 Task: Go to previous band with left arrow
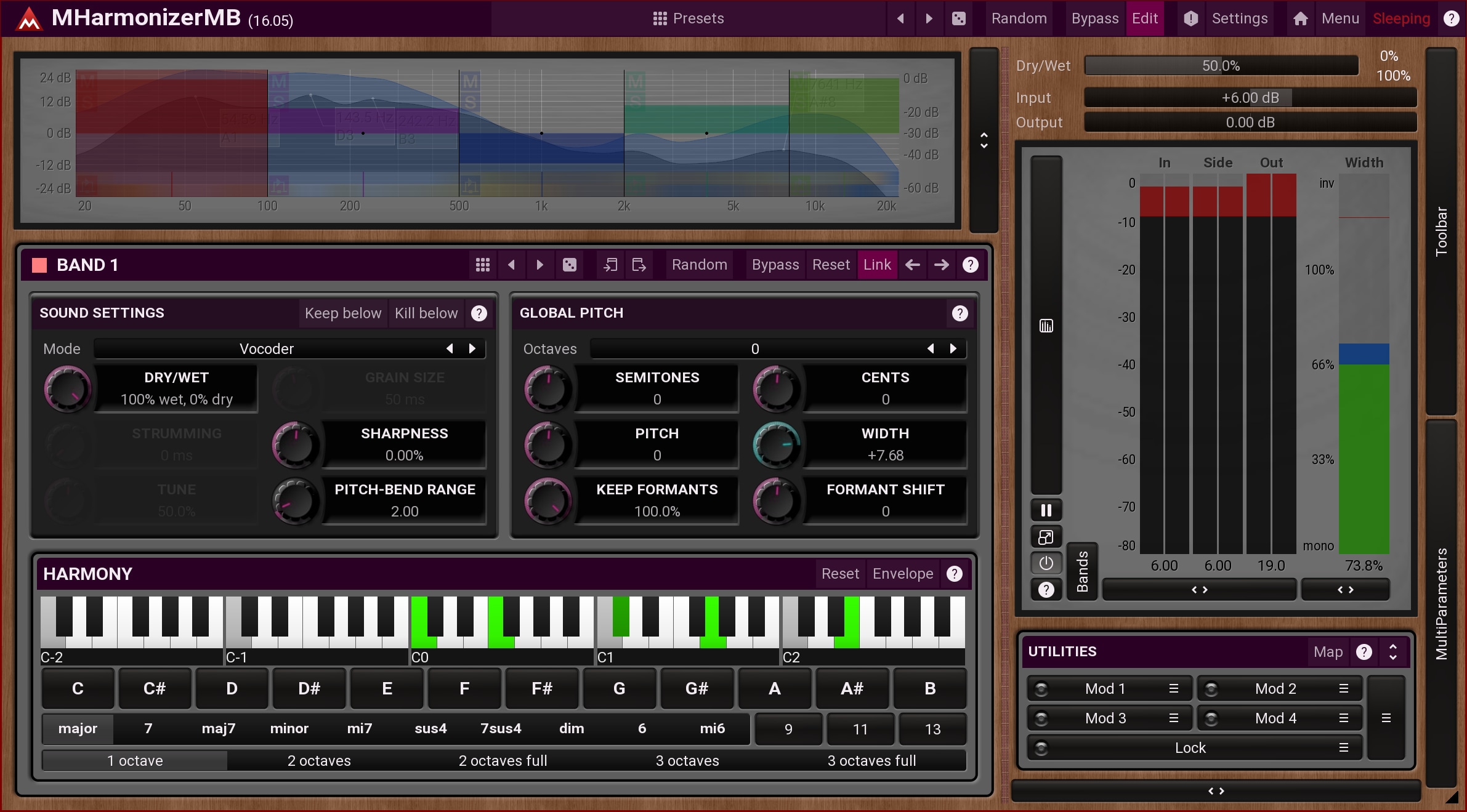tap(913, 265)
